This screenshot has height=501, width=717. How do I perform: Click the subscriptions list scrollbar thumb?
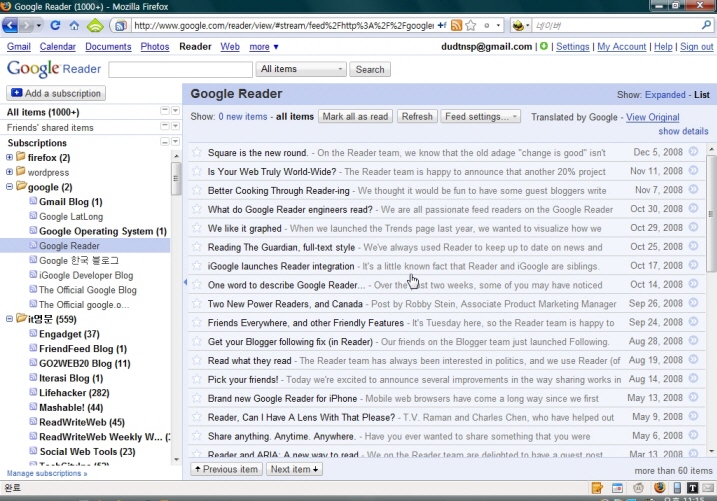pyautogui.click(x=175, y=178)
